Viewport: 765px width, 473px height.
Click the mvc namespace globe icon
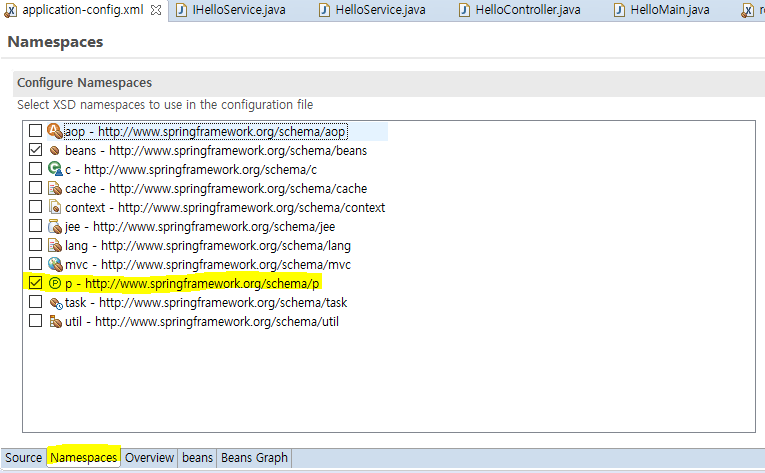55,265
